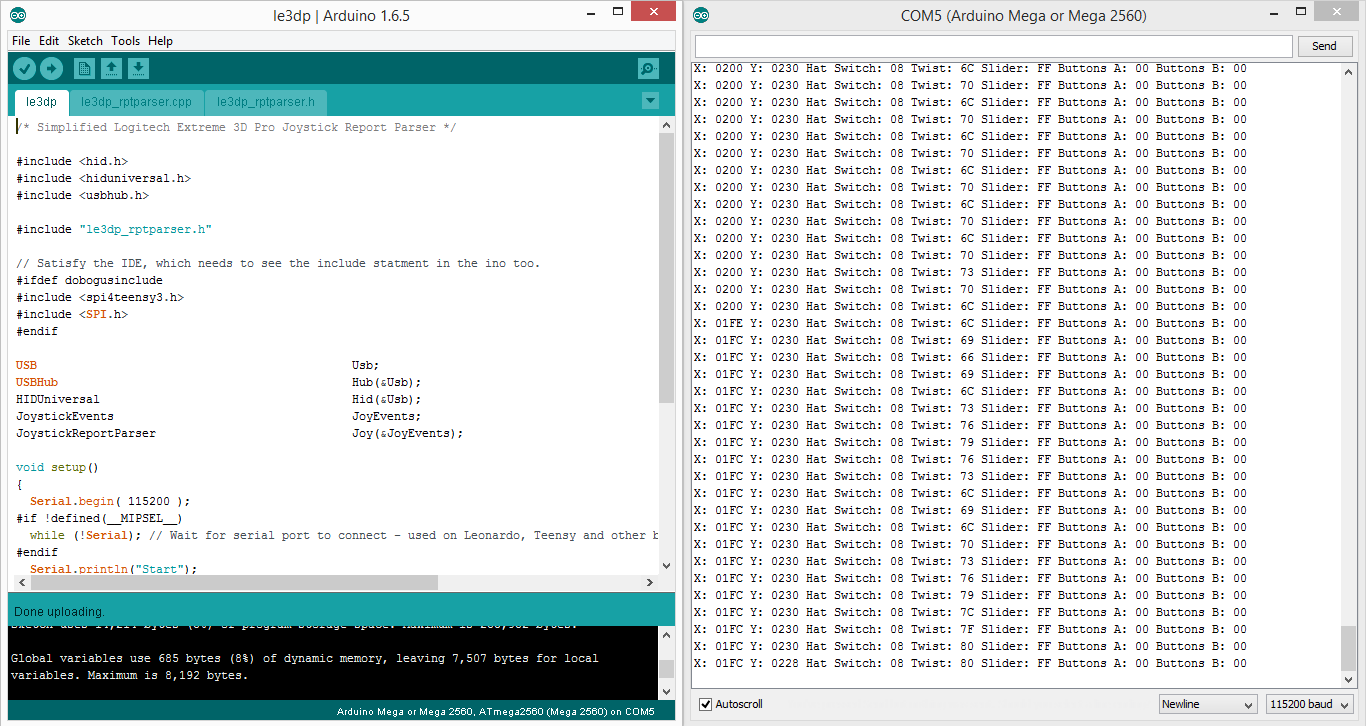The image size is (1366, 726).
Task: Click the serial row with "Twist: 7C"
Action: pyautogui.click(x=970, y=612)
